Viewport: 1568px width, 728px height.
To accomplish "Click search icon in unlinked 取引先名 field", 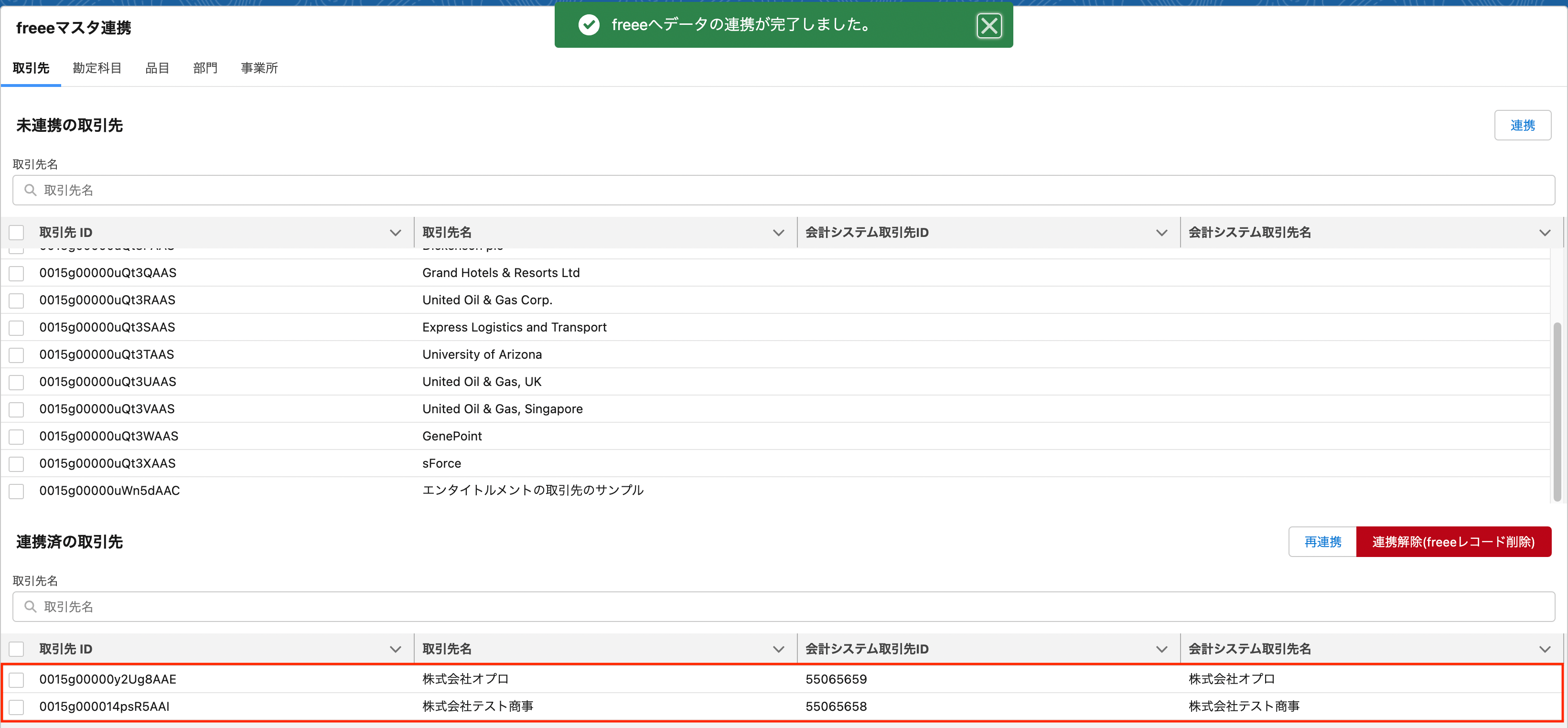I will click(x=31, y=191).
